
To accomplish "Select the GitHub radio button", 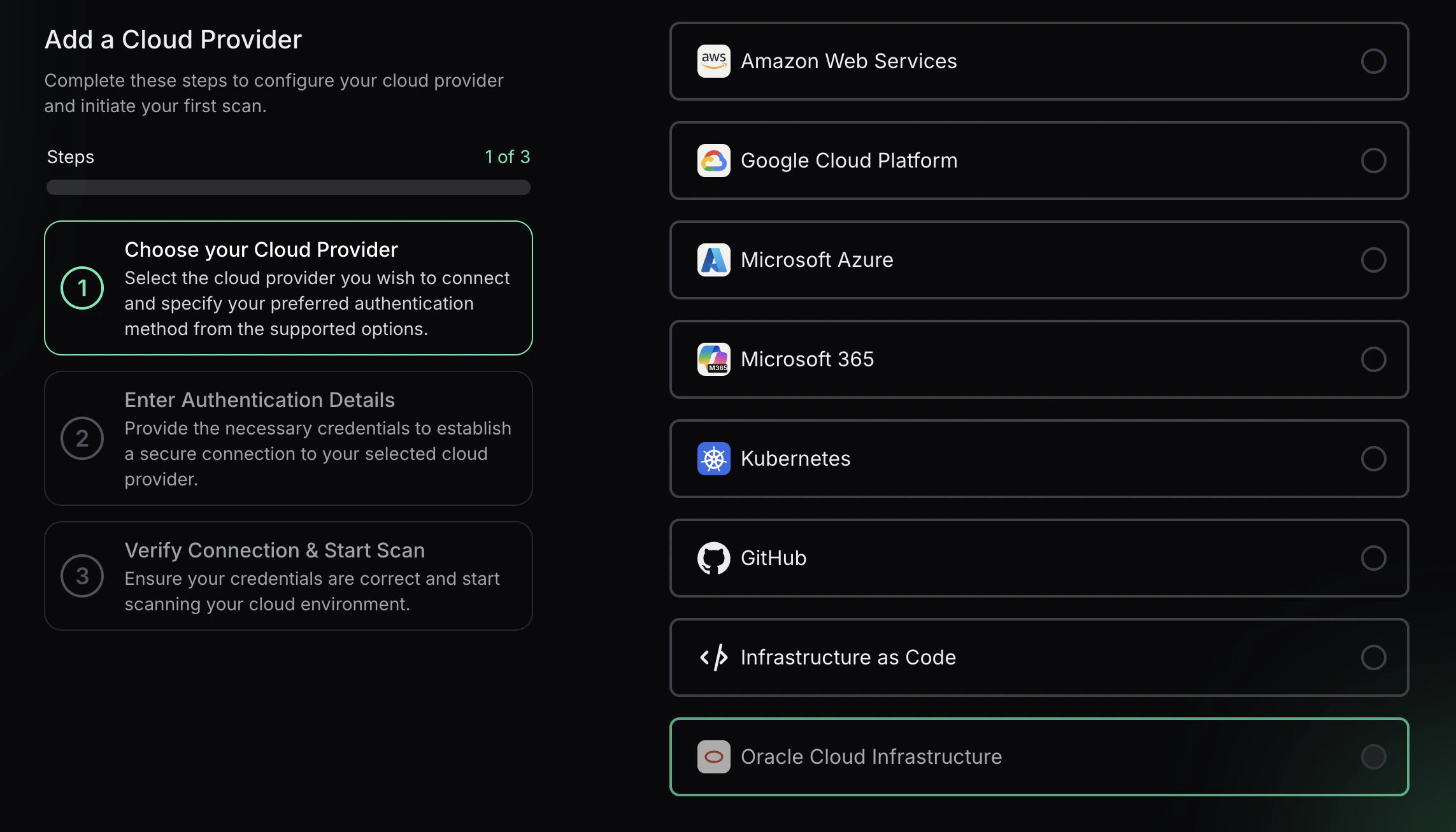I will (1374, 558).
